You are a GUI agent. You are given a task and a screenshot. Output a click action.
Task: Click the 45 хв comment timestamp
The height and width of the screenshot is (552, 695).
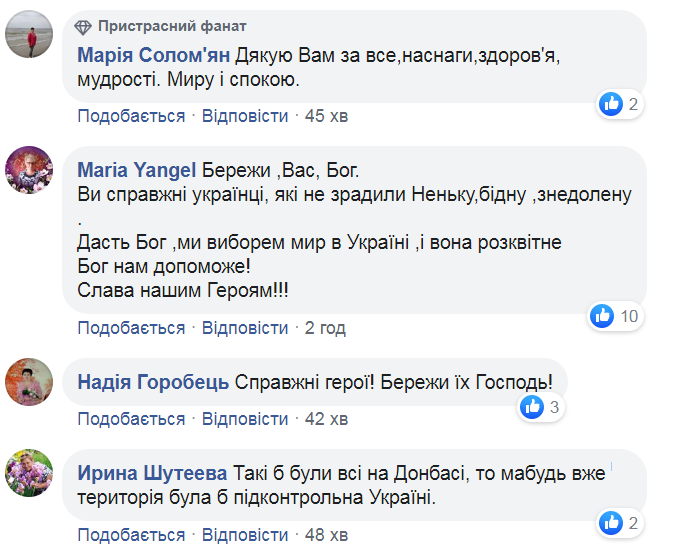(x=326, y=116)
